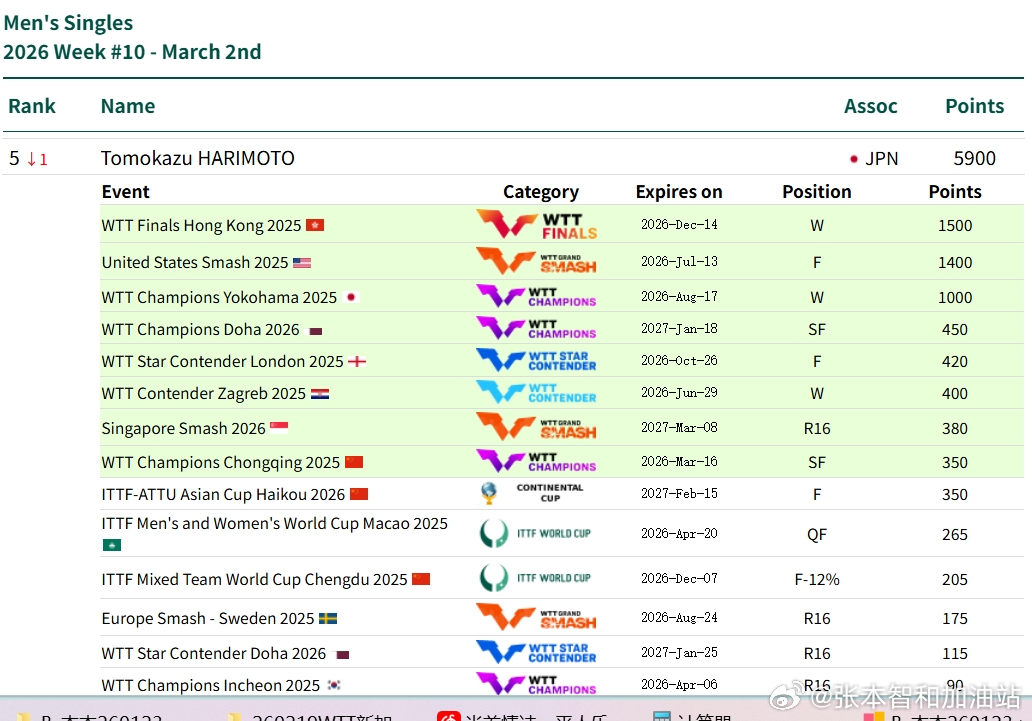Viewport: 1032px width, 721px height.
Task: Click Grand Smash logo in United States Smash row
Action: coord(536,262)
